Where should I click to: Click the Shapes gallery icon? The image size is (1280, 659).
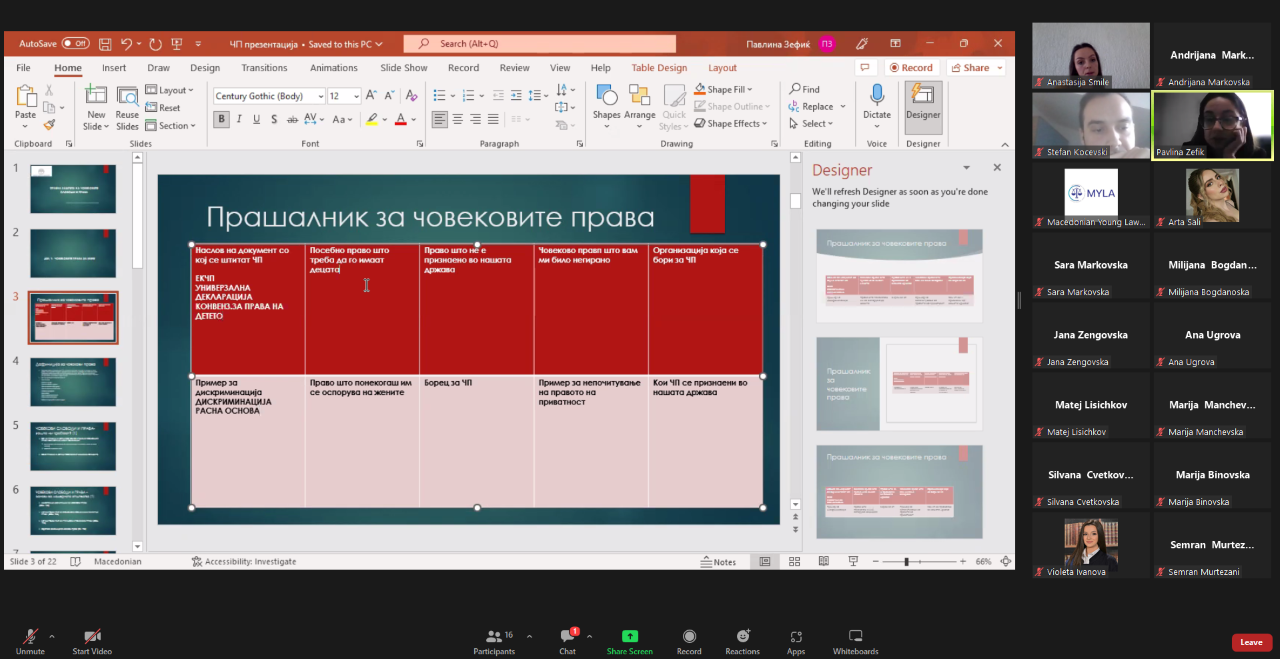[606, 96]
